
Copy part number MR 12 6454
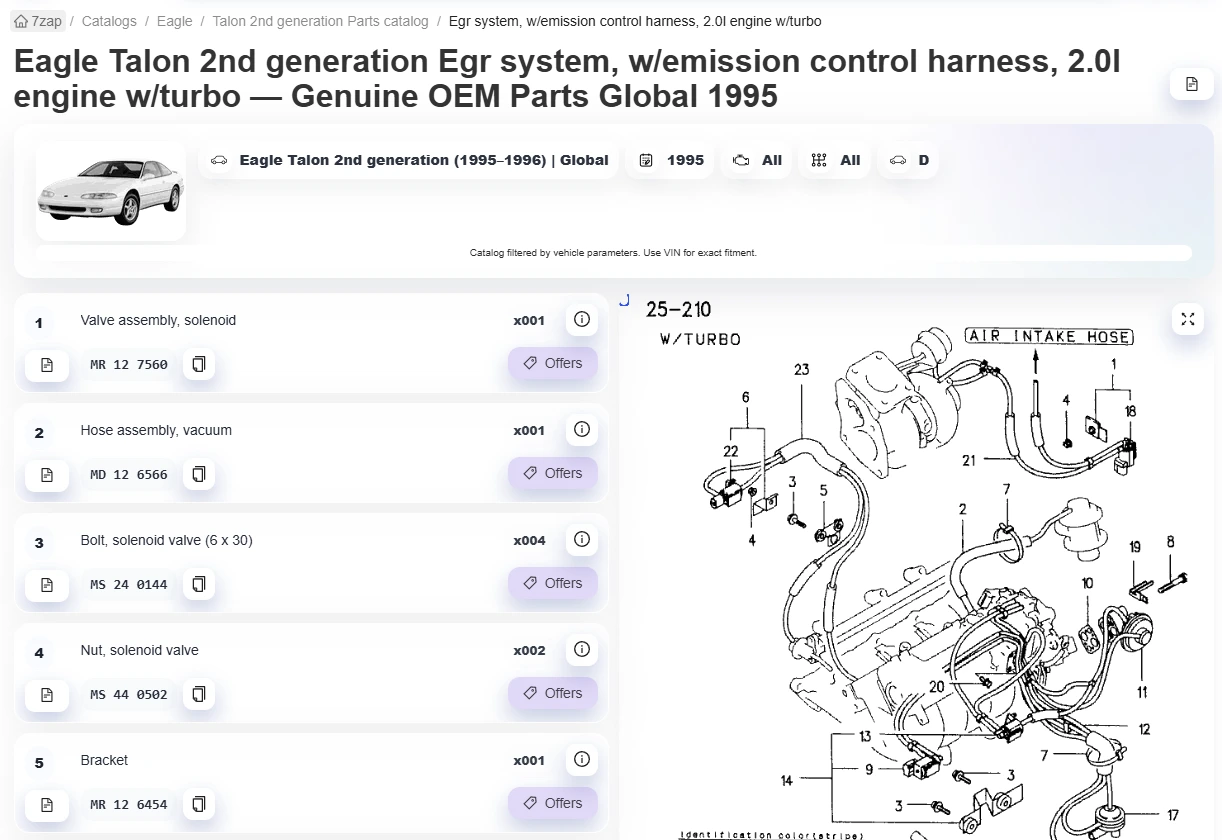pyautogui.click(x=199, y=804)
